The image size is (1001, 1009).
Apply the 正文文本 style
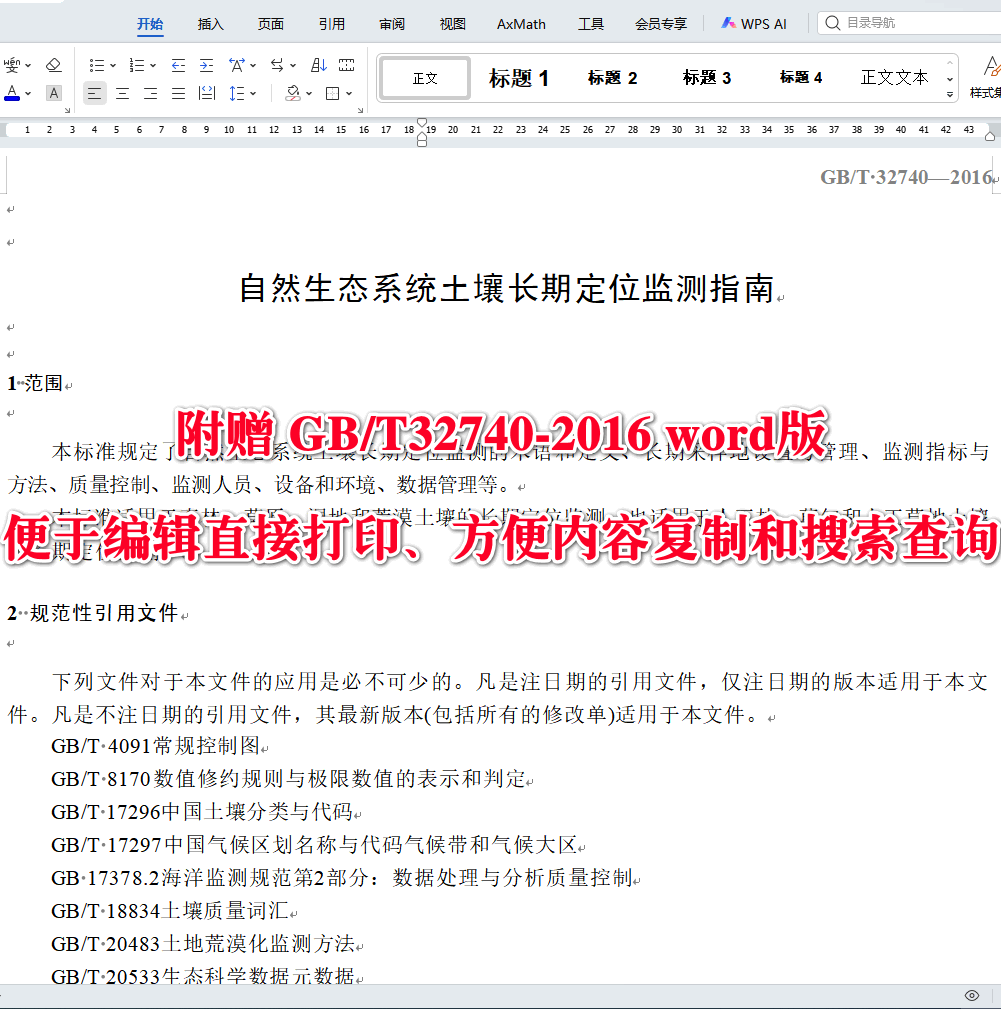point(894,78)
